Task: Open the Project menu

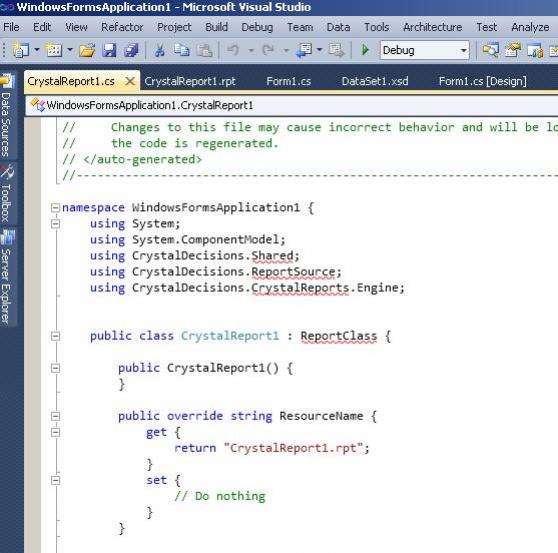Action: (x=174, y=27)
